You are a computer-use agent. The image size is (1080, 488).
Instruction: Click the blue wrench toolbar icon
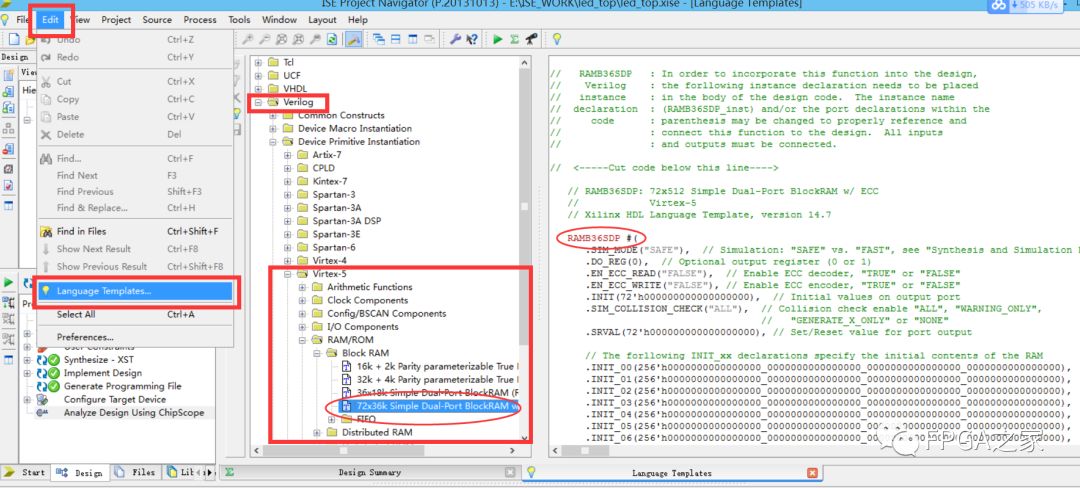click(x=455, y=39)
